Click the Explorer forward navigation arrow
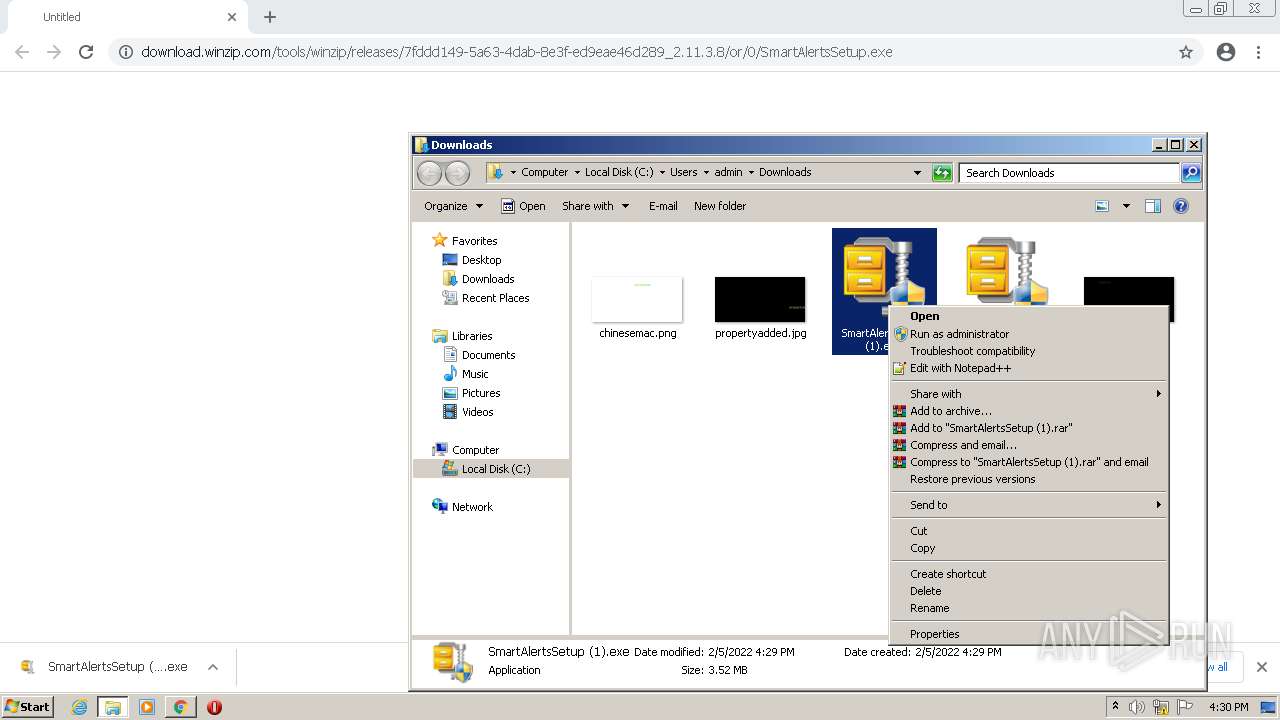1280x720 pixels. click(457, 173)
